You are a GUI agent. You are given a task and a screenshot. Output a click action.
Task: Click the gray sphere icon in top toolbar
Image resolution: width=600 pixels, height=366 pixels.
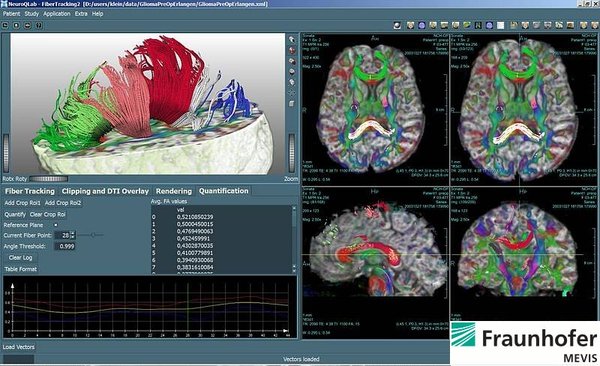398,25
